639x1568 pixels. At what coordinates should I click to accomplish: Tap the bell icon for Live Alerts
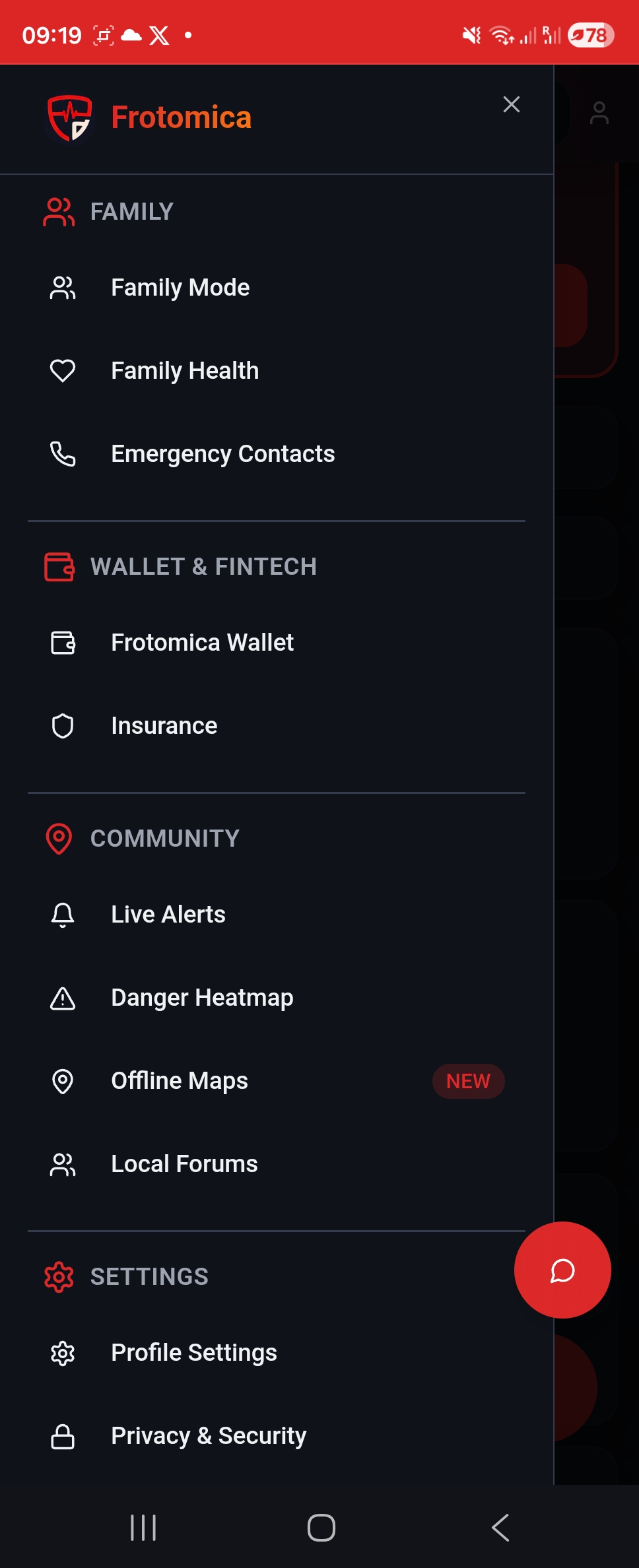[63, 915]
